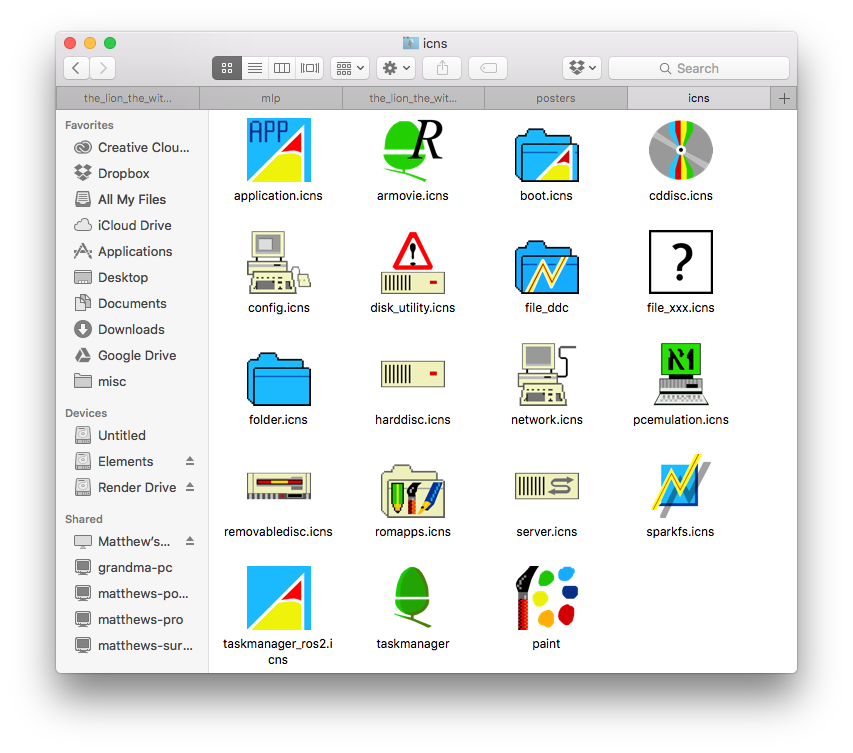Switch to cover flow view
Image resolution: width=853 pixels, height=753 pixels.
click(x=309, y=68)
